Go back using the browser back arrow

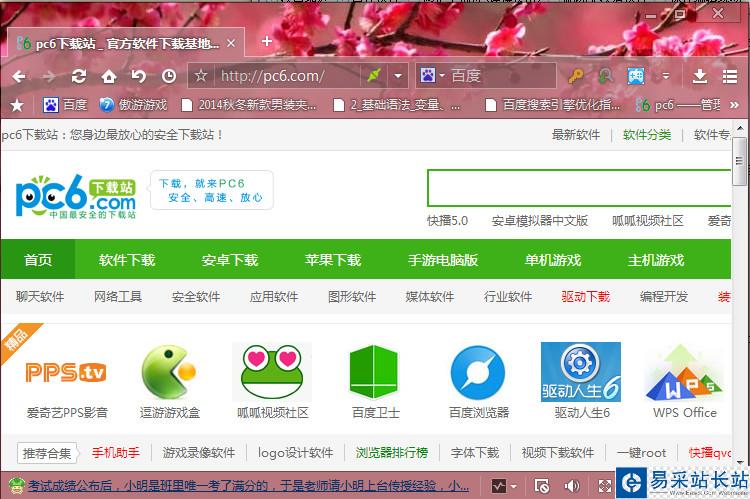(19, 76)
